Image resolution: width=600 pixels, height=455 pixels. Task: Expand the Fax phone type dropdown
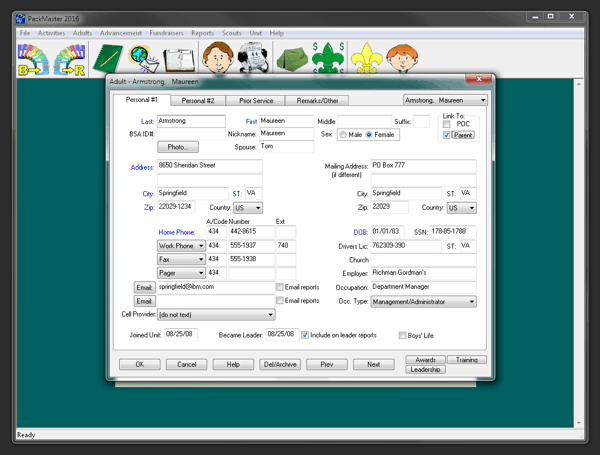pyautogui.click(x=181, y=259)
